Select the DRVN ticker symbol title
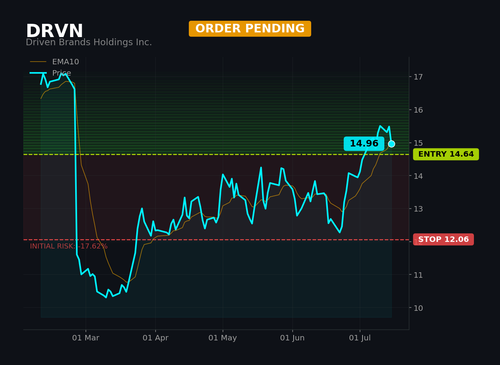The height and width of the screenshot is (365, 500). [x=54, y=31]
